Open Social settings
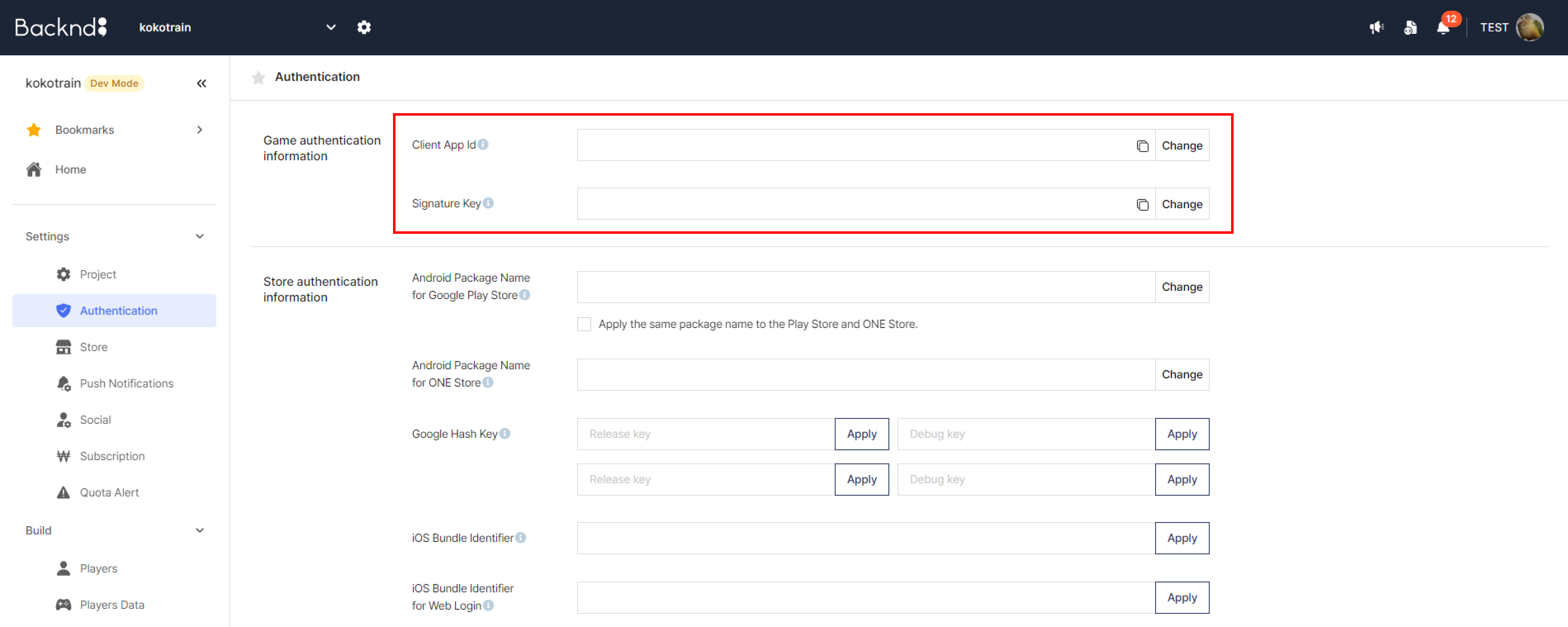1568x627 pixels. click(114, 420)
